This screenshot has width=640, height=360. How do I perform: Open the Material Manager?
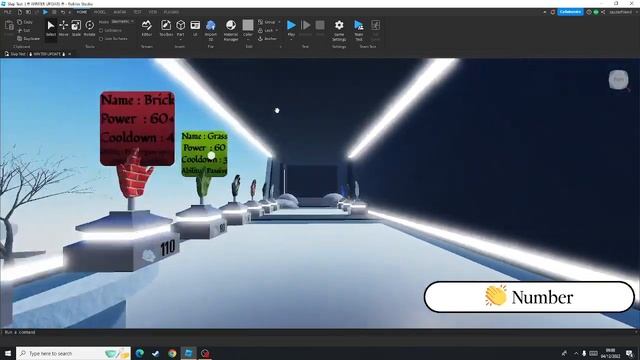[231, 30]
